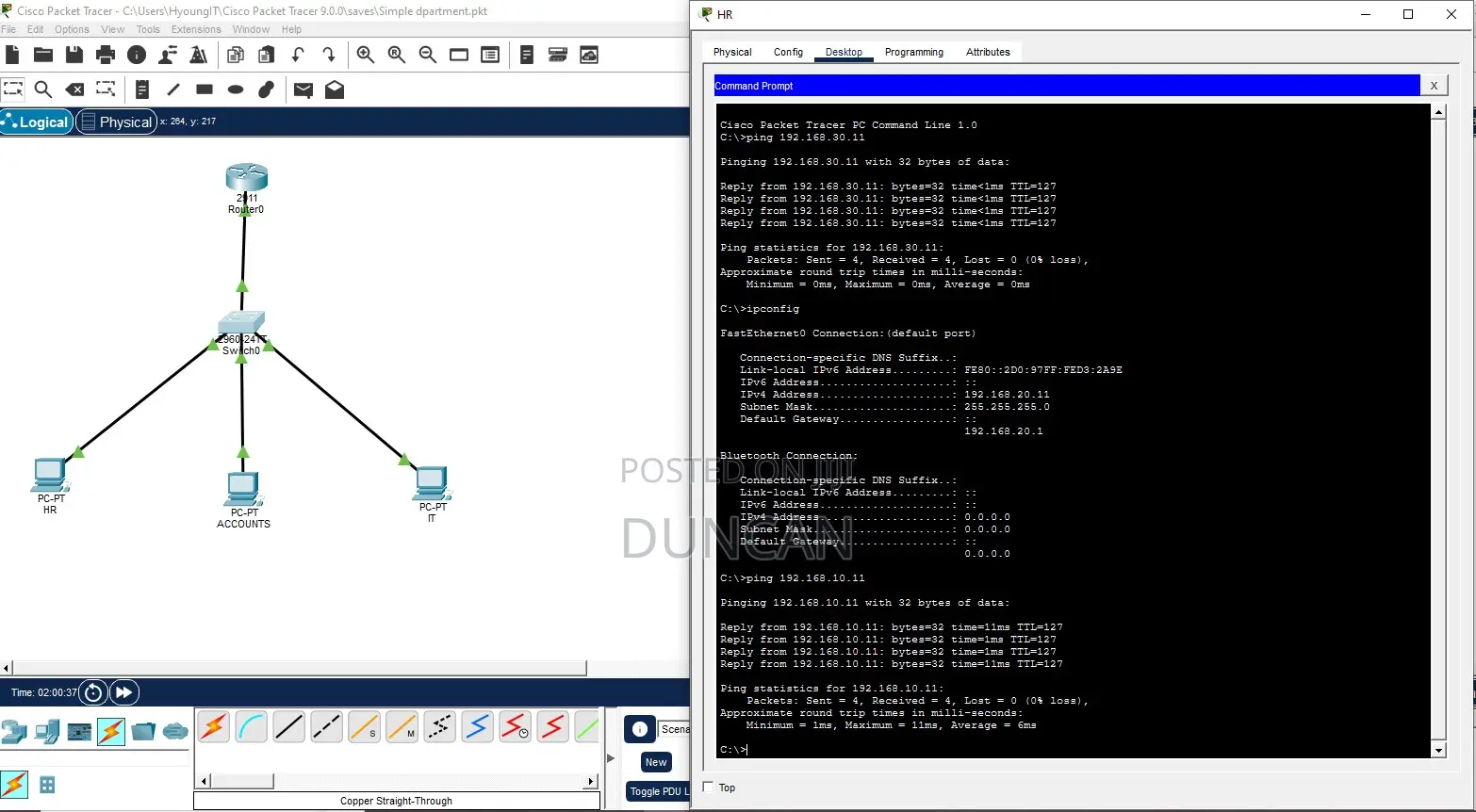Choose the Draw Rectangle tool
Image resolution: width=1476 pixels, height=812 pixels.
[205, 89]
